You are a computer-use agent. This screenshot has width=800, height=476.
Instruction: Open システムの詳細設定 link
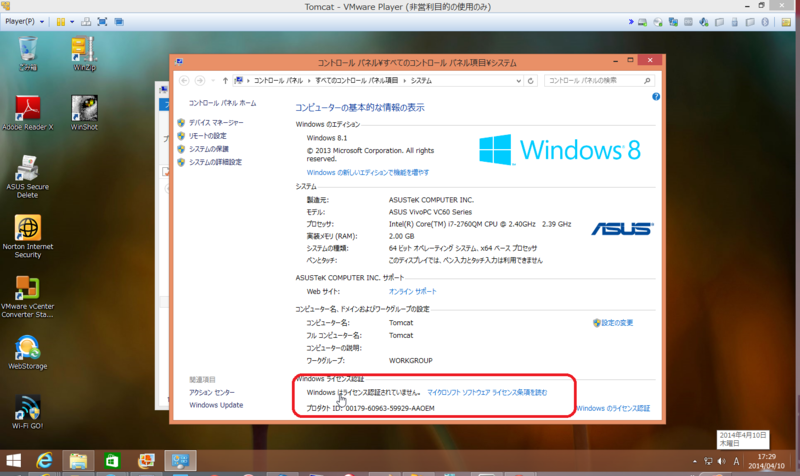point(215,162)
